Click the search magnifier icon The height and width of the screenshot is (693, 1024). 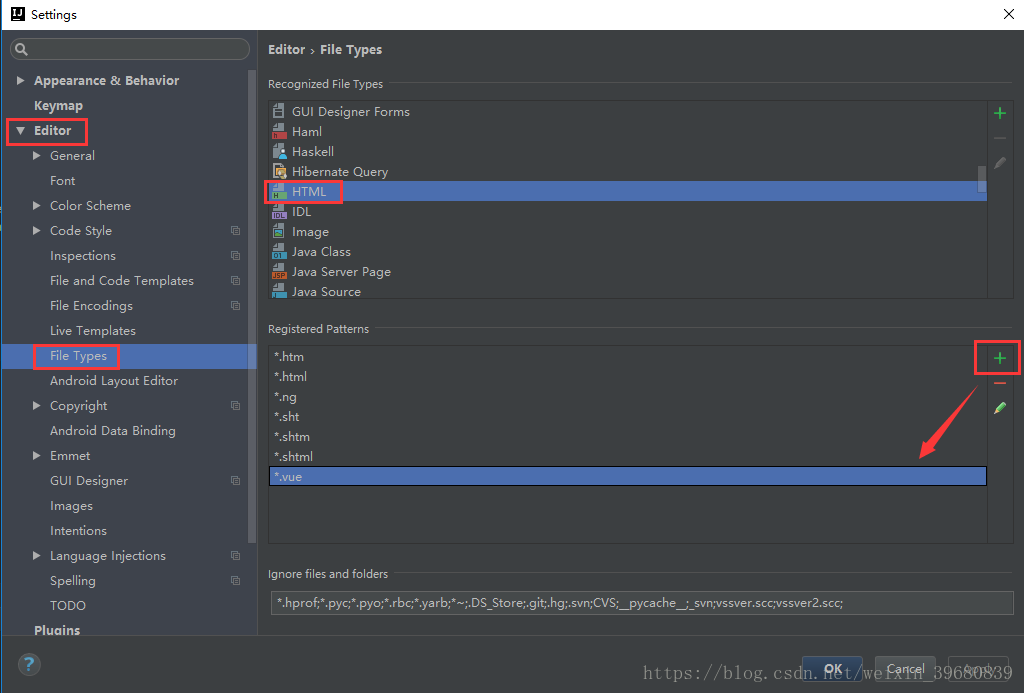pos(22,49)
